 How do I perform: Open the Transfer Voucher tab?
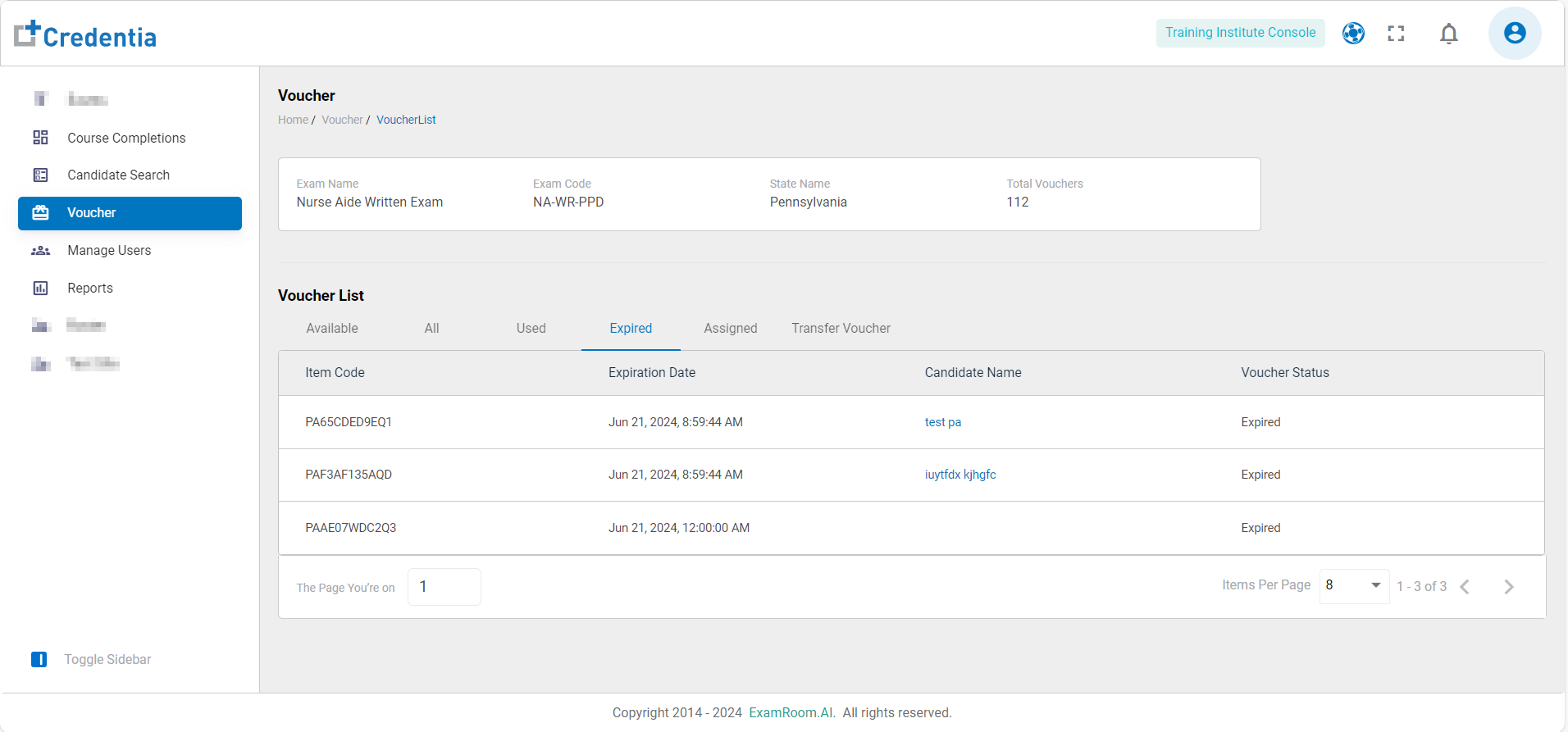coord(841,328)
